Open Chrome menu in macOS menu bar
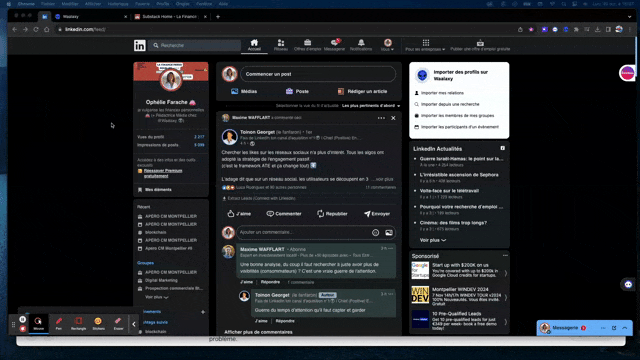 [x=26, y=4]
